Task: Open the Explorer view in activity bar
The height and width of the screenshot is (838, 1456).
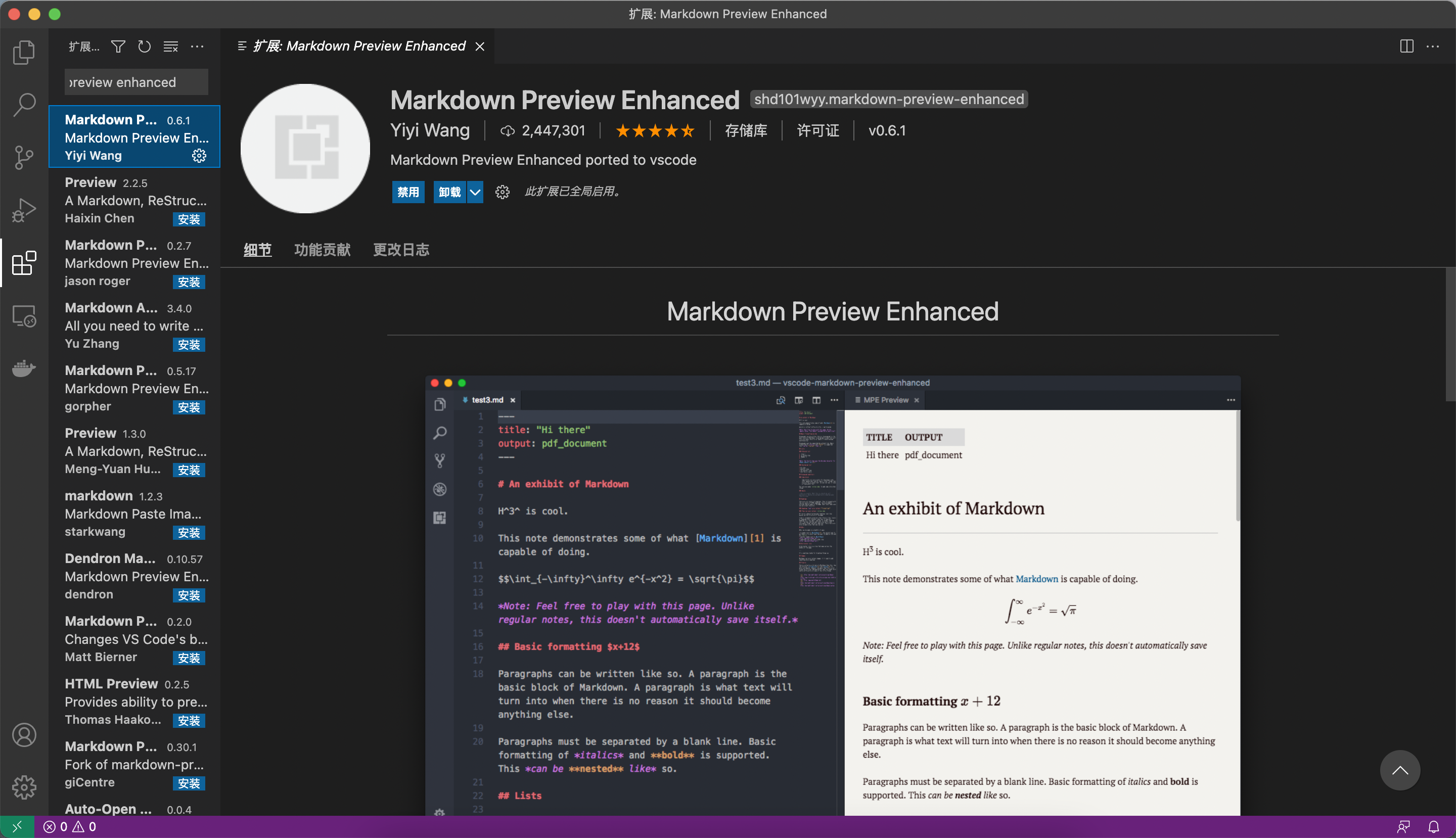Action: [24, 53]
